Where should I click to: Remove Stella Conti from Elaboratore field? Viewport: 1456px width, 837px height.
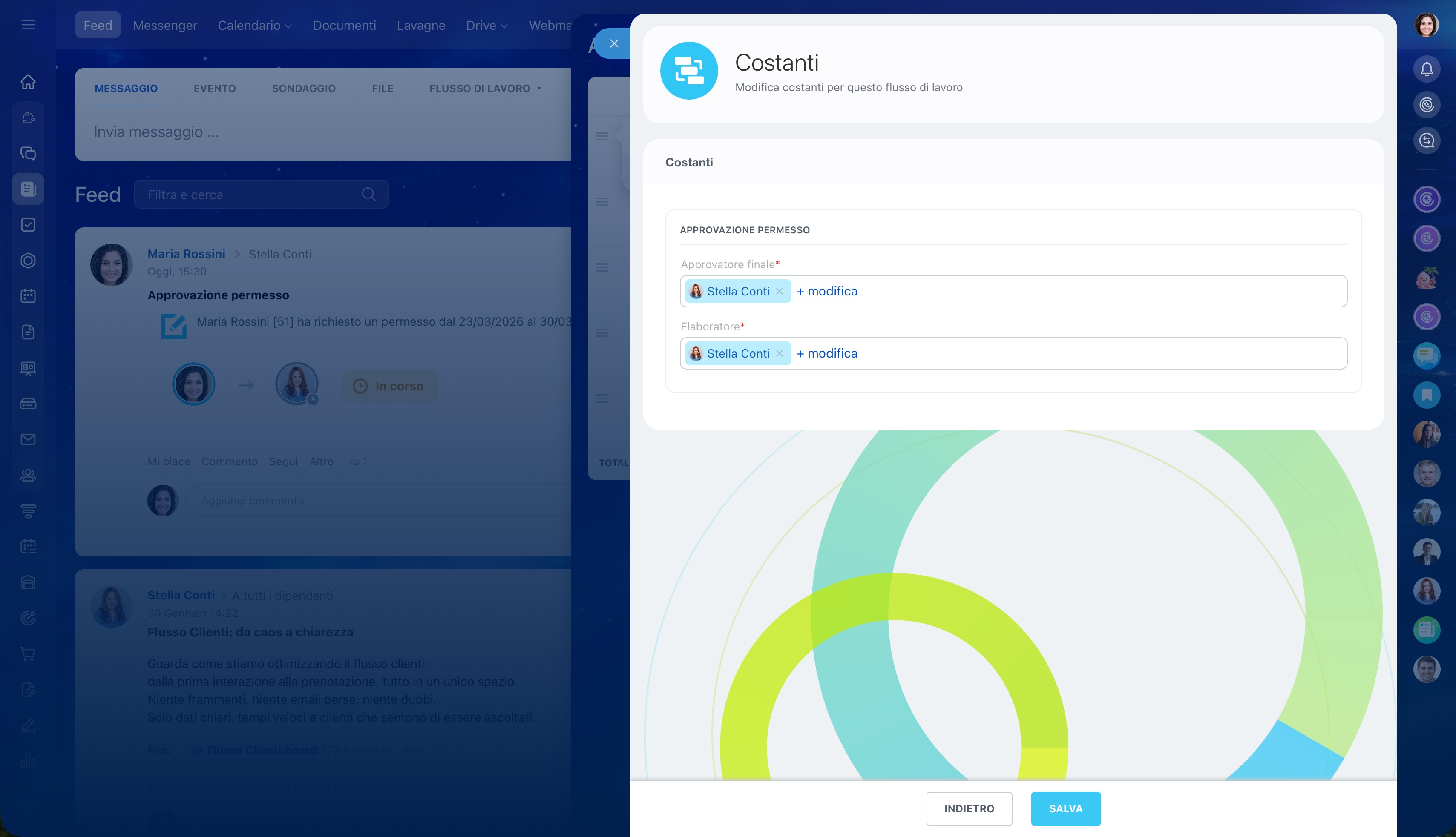779,353
